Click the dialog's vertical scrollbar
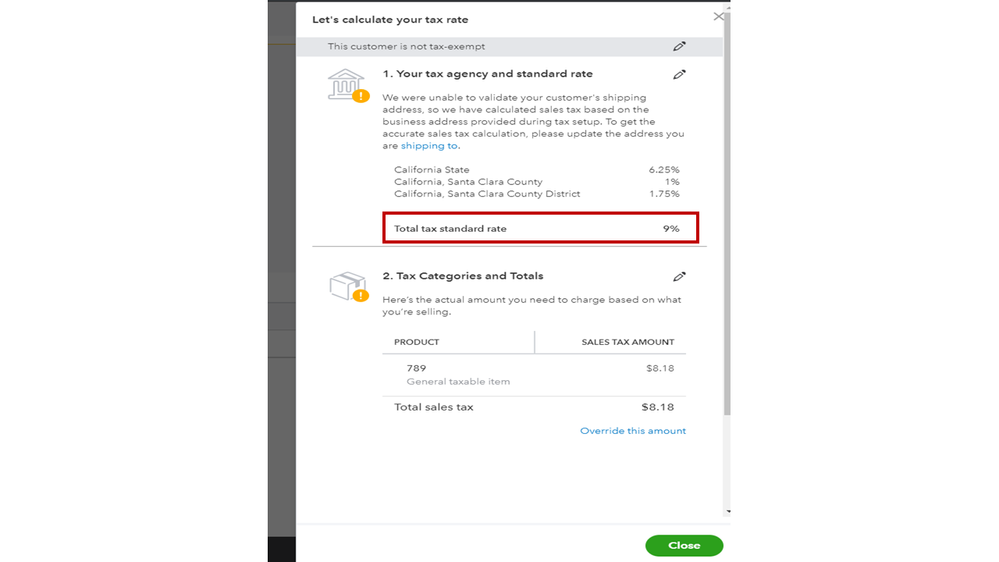 [727, 200]
